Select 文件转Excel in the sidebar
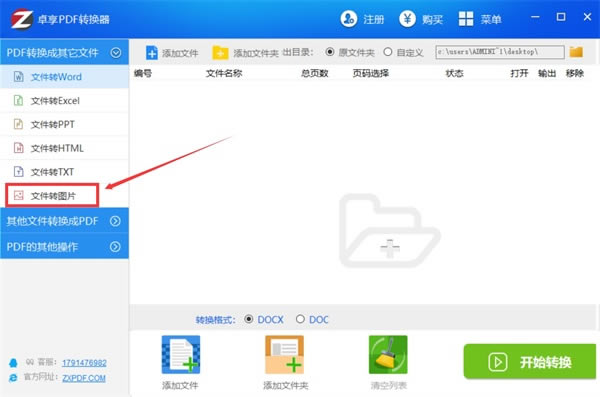 (x=64, y=101)
